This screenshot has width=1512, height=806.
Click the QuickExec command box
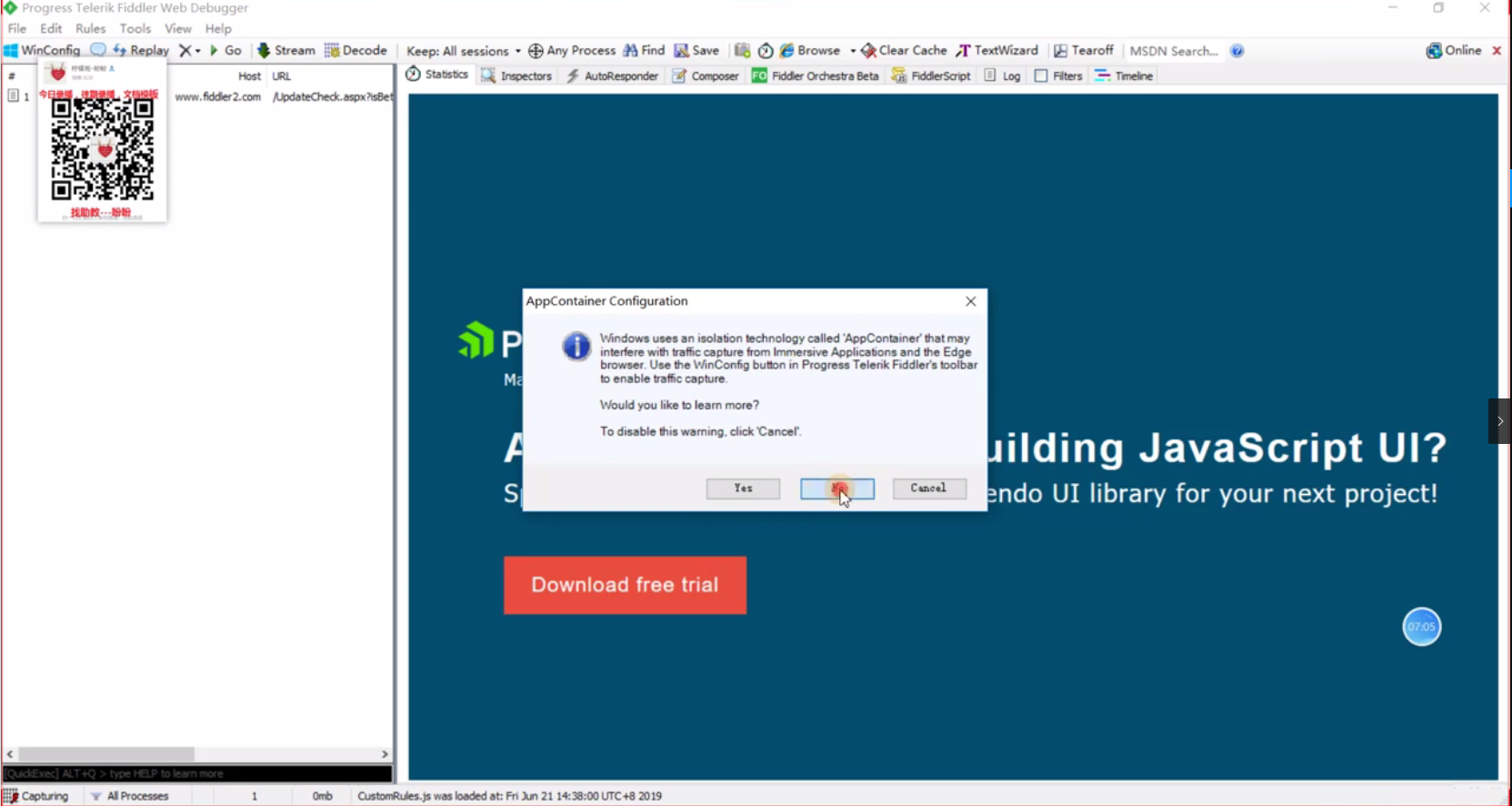pos(197,773)
